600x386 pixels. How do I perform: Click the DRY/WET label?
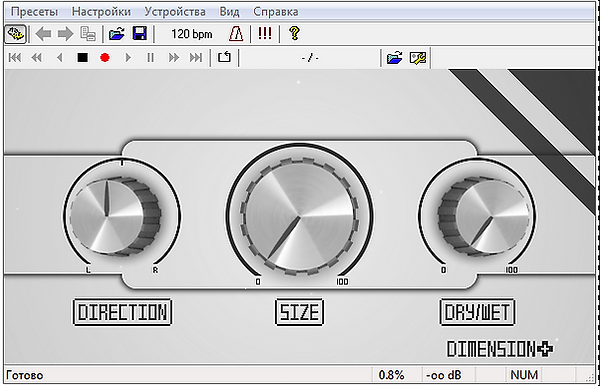(478, 313)
